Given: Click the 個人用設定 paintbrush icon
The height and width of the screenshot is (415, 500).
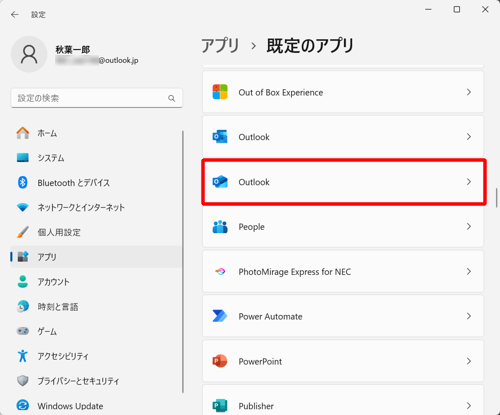Looking at the screenshot, I should pos(23,232).
